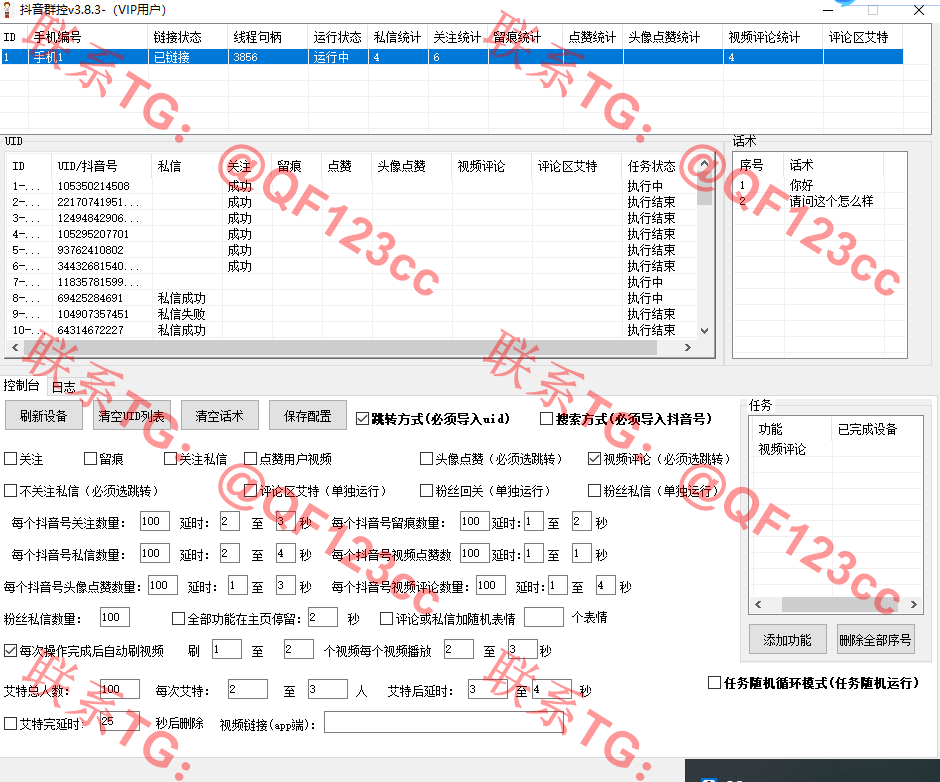This screenshot has height=782, width=940.
Task: Tick 头像点赞 (必须选跳转) checkbox
Action: coord(426,459)
